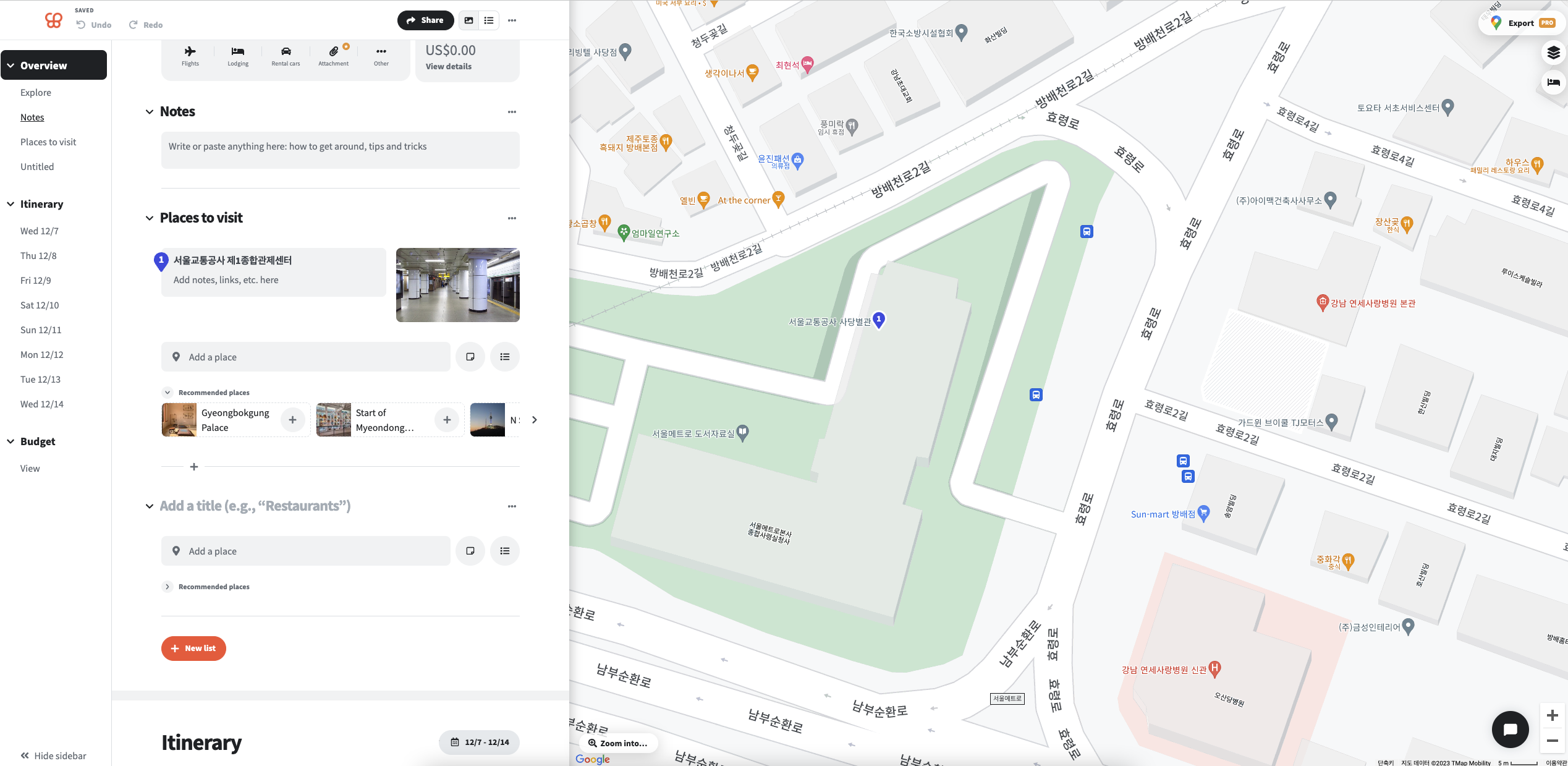Click the Lodging bed icon
1568x766 pixels.
pyautogui.click(x=238, y=52)
